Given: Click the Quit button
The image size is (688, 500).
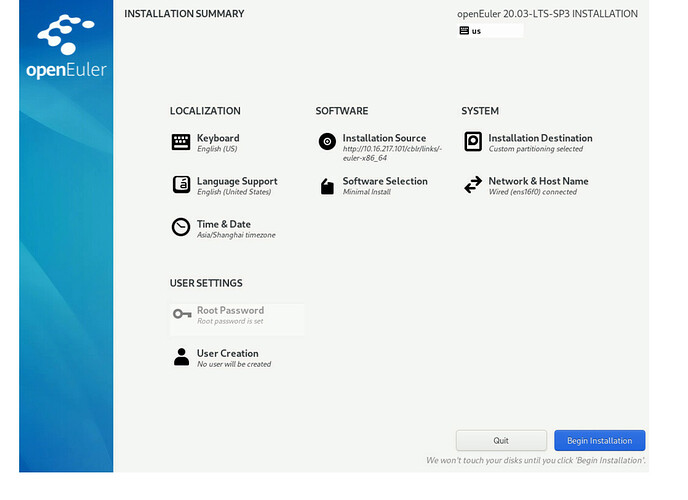Looking at the screenshot, I should pyautogui.click(x=501, y=440).
